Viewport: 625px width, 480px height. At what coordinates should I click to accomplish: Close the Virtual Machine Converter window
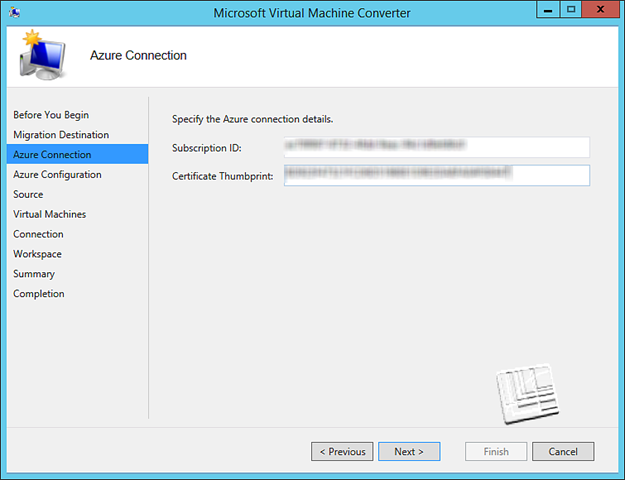pos(600,10)
